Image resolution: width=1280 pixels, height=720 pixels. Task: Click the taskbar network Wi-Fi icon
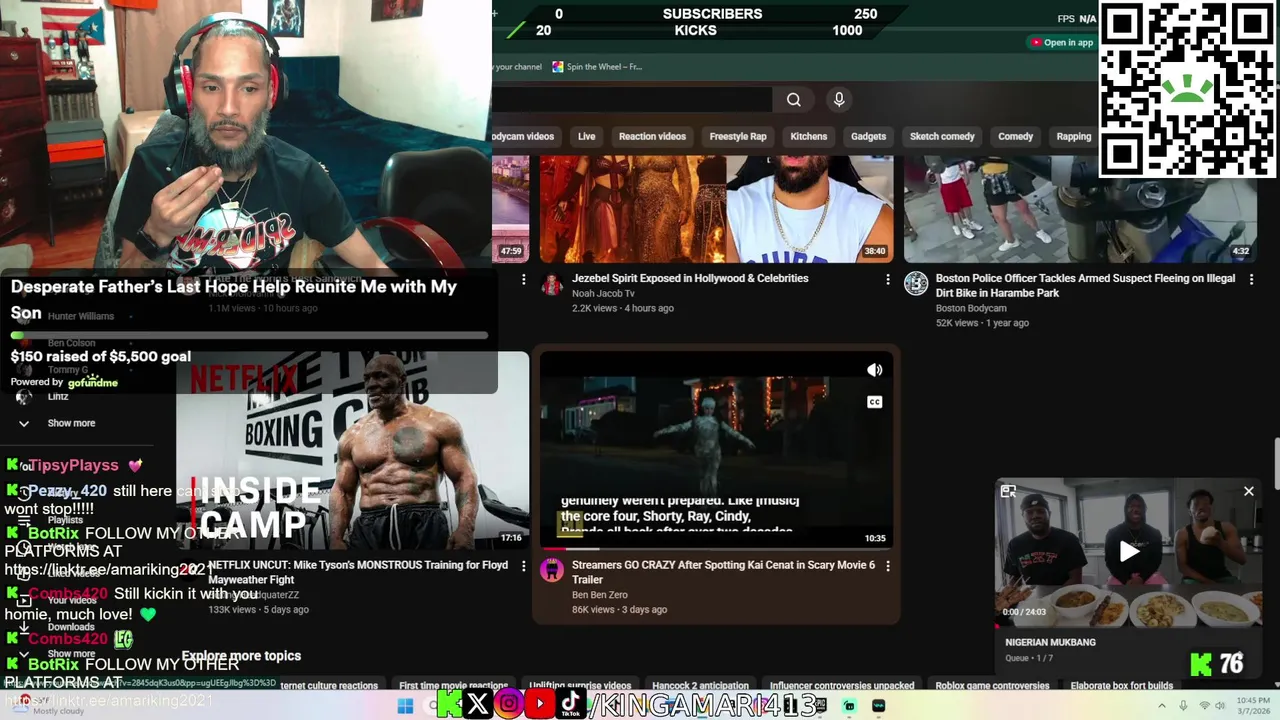point(1205,706)
